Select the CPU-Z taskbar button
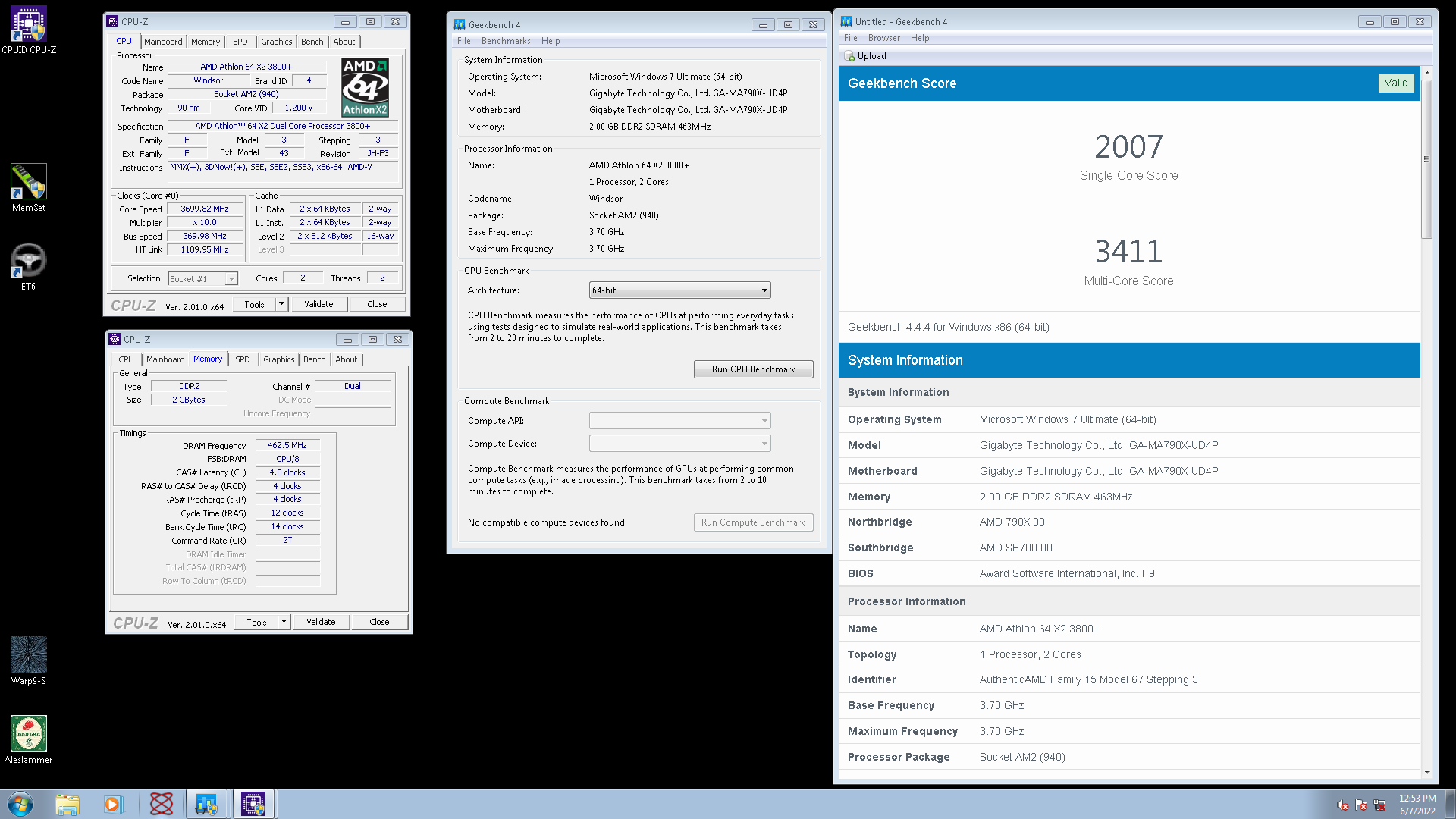This screenshot has width=1456, height=819. click(x=253, y=804)
